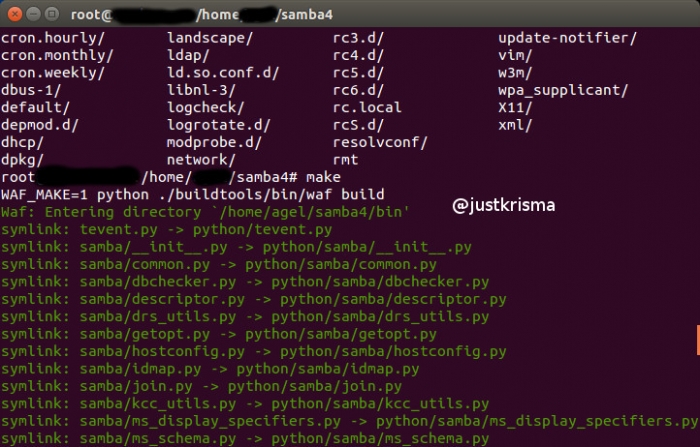Click the update-notifier/ directory entry

567,38
